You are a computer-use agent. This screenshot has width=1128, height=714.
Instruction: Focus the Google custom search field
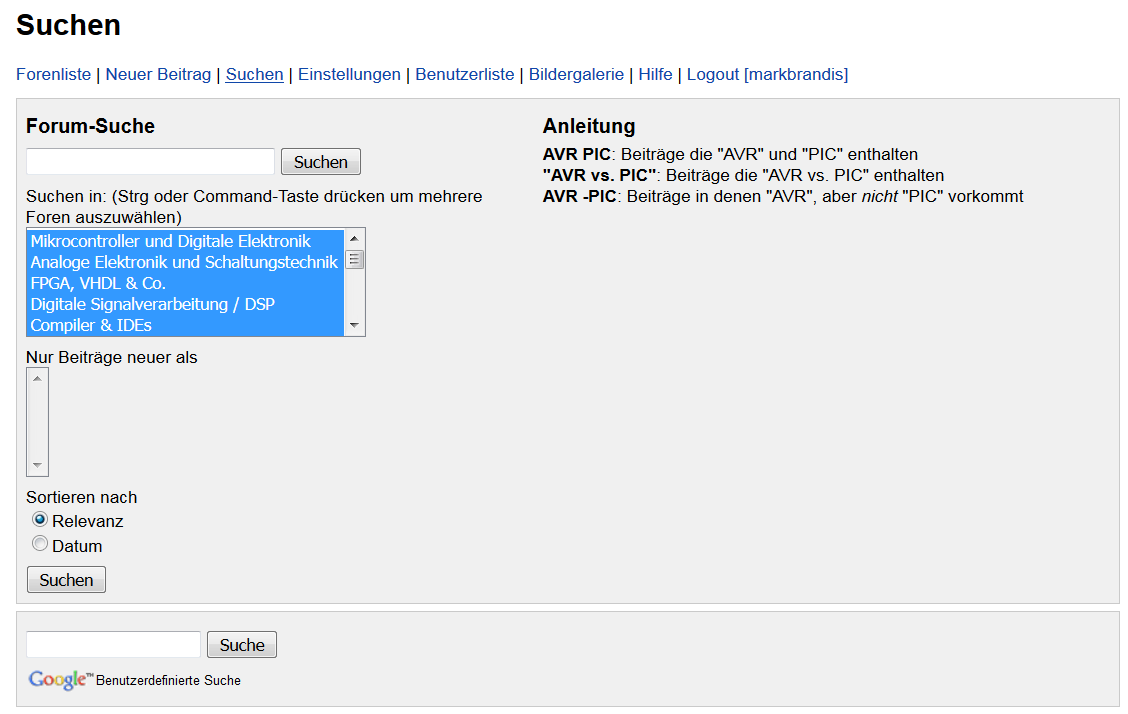coord(114,644)
